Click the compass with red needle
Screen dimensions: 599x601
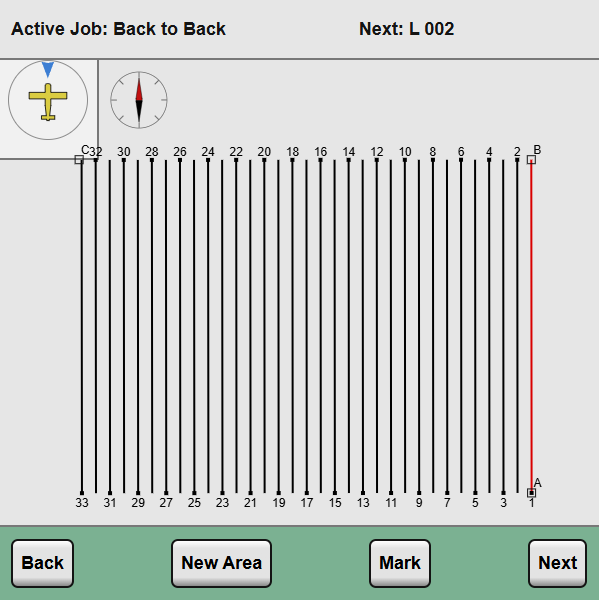[139, 100]
